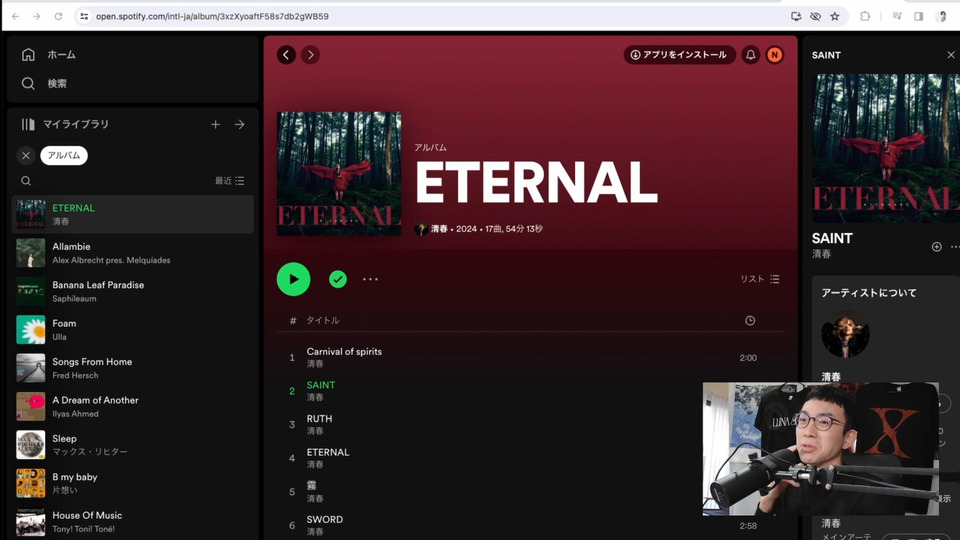Open the notifications bell
Viewport: 960px width, 540px height.
[x=751, y=54]
